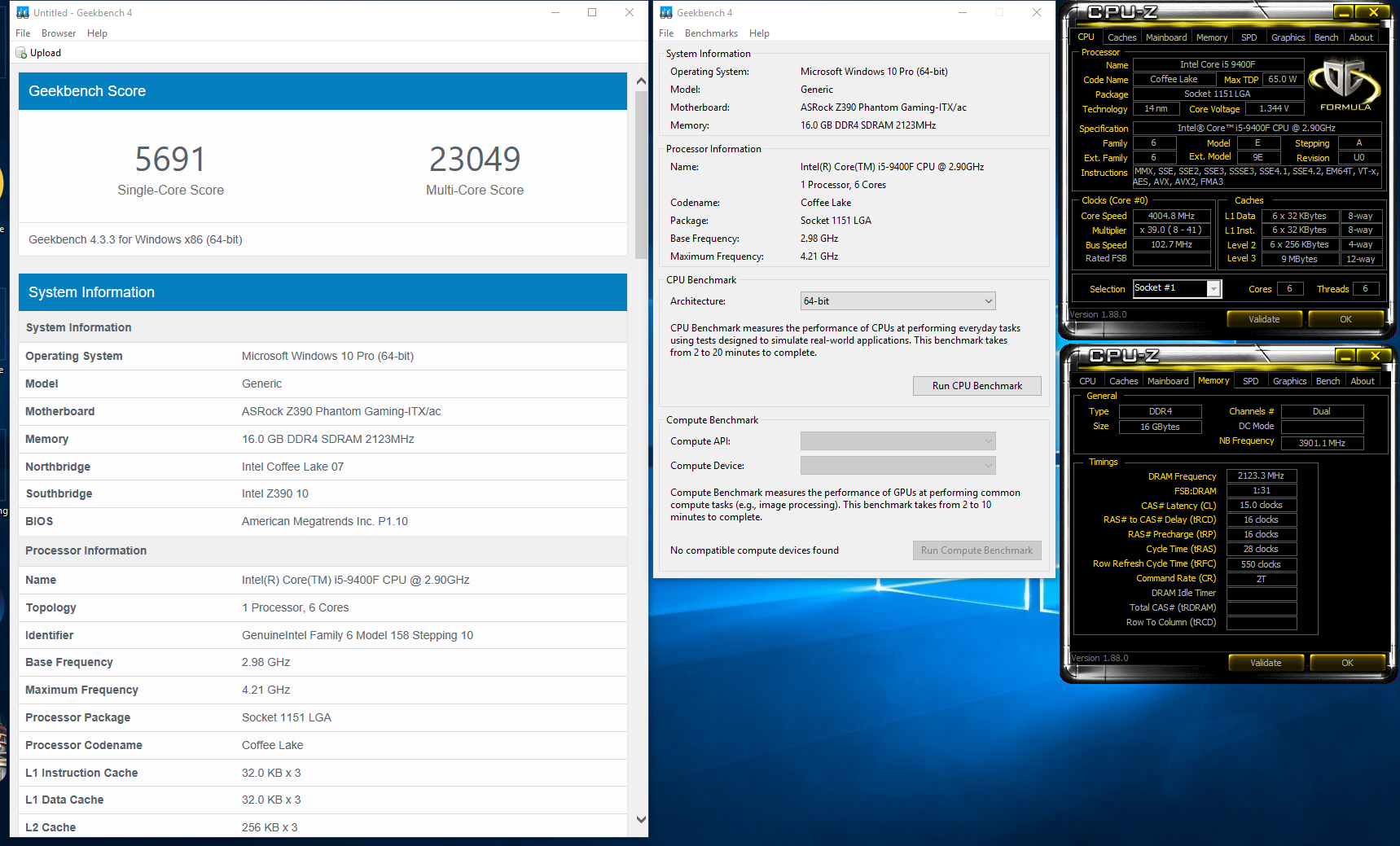Click the DRAM Frequency 2123.3 MHz field

(1261, 476)
